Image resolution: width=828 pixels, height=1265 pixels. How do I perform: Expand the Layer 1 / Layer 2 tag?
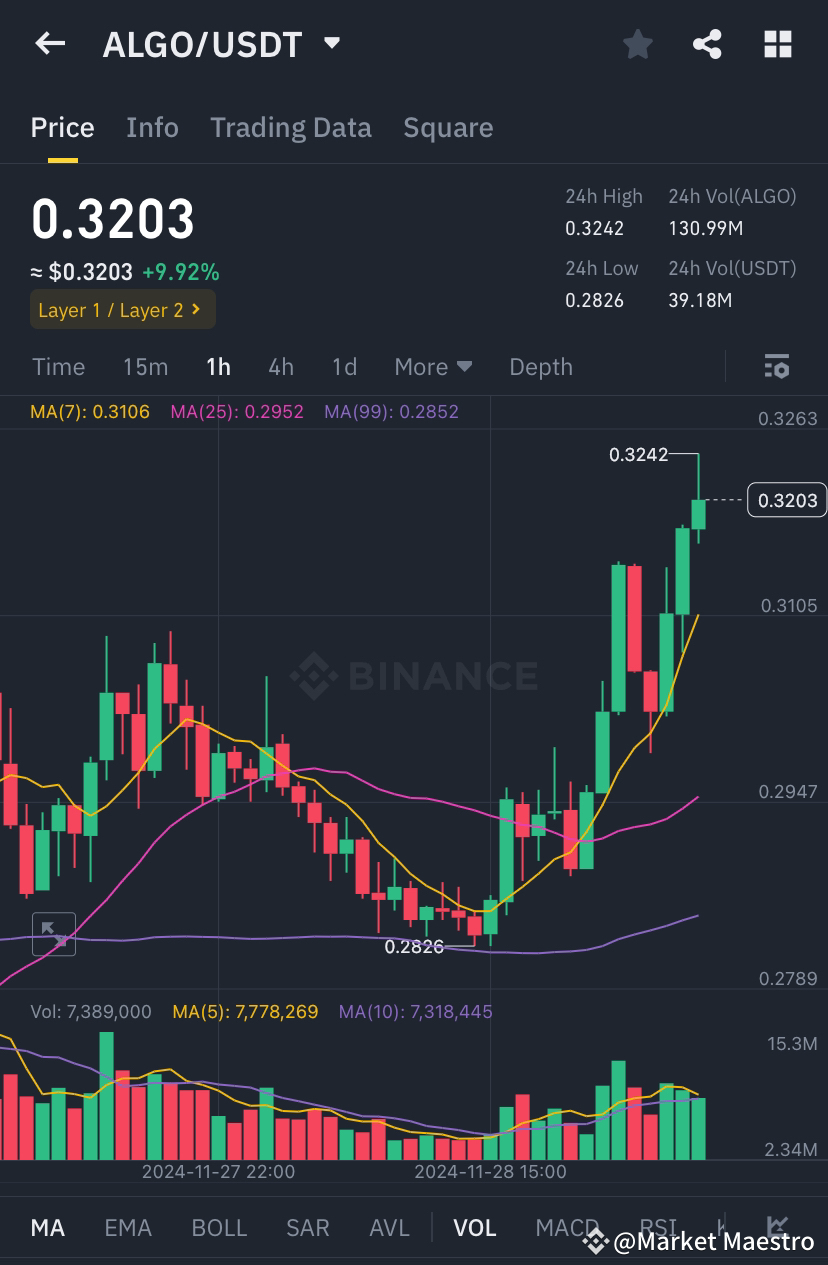pyautogui.click(x=122, y=310)
